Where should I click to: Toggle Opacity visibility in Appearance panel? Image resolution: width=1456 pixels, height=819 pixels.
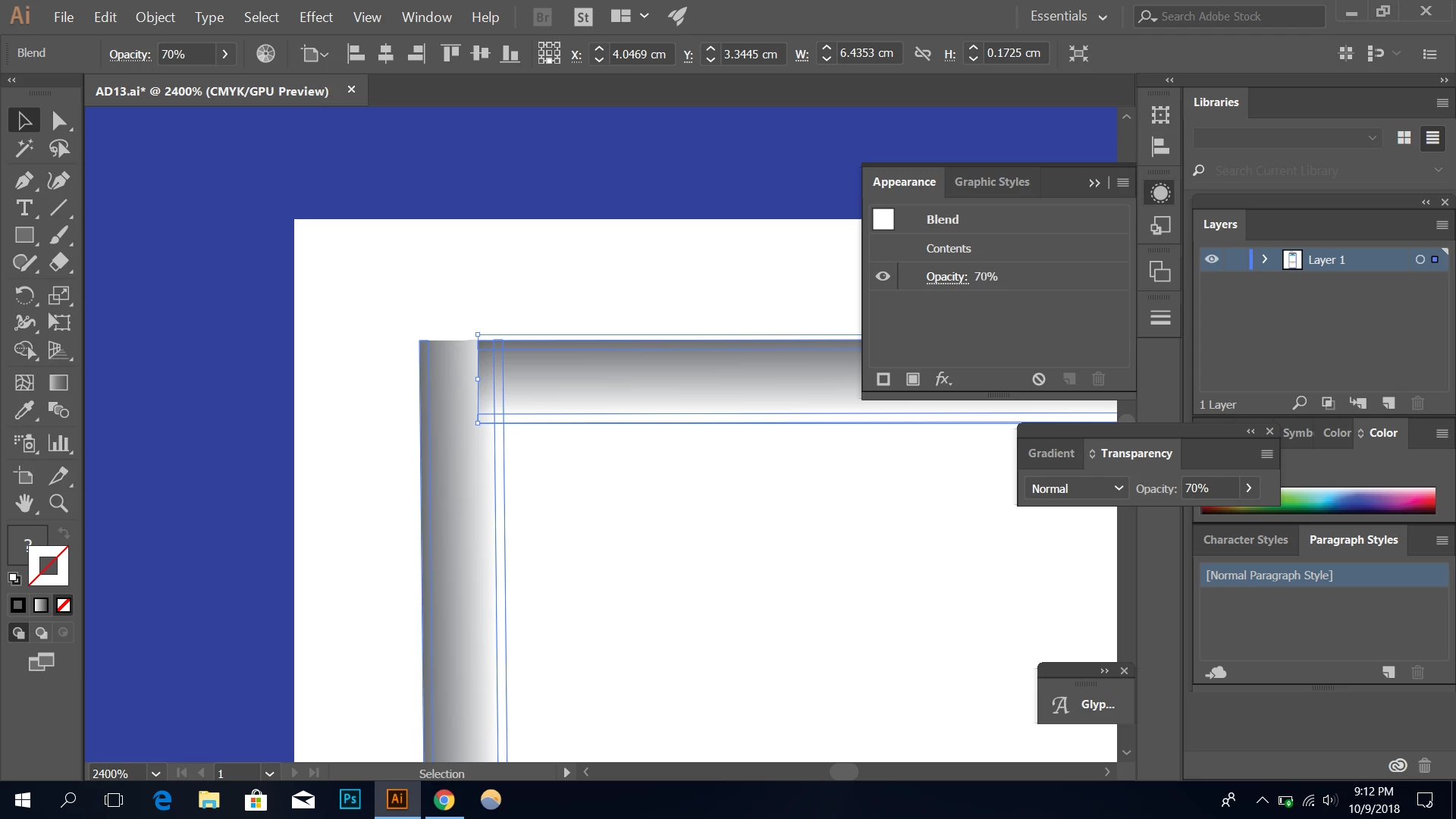[883, 277]
